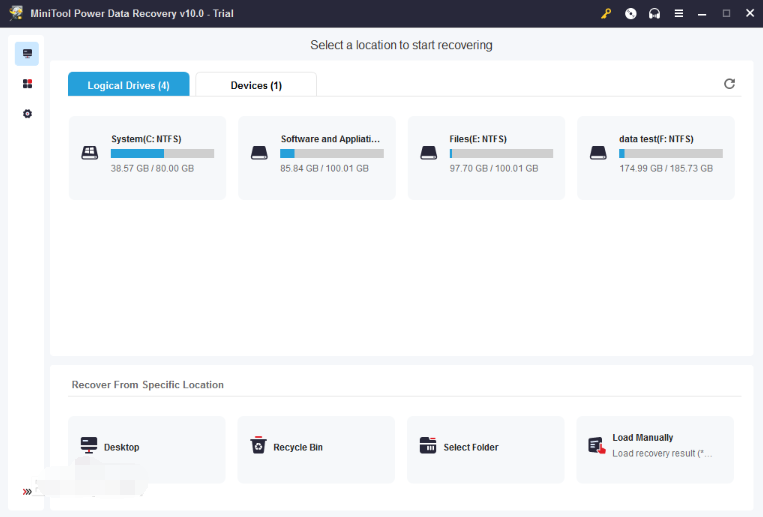The image size is (763, 517).
Task: Choose the Files (E: NTFS) drive
Action: click(x=486, y=153)
